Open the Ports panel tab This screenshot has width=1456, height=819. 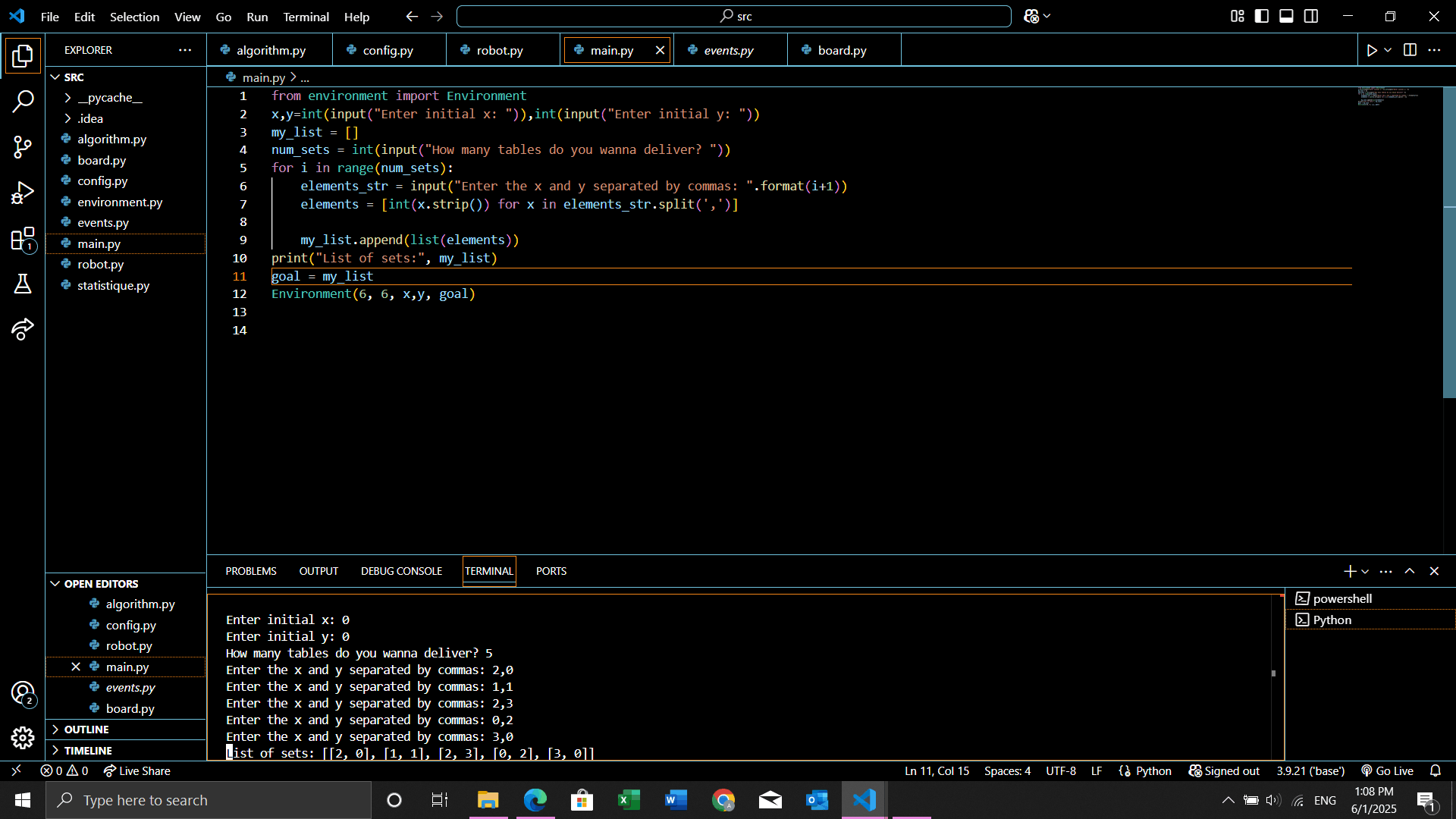point(551,571)
